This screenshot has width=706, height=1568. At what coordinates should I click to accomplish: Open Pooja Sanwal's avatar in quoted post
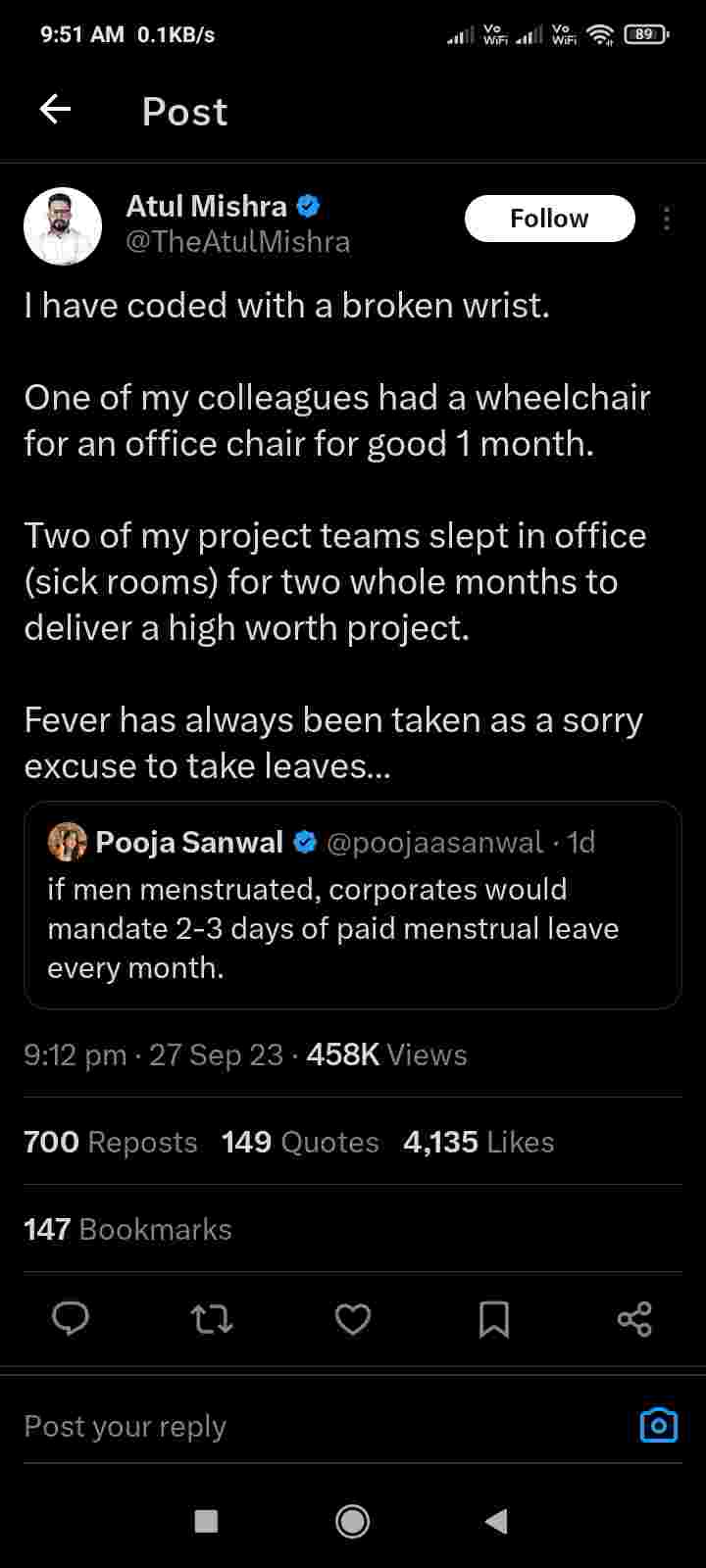pyautogui.click(x=68, y=842)
